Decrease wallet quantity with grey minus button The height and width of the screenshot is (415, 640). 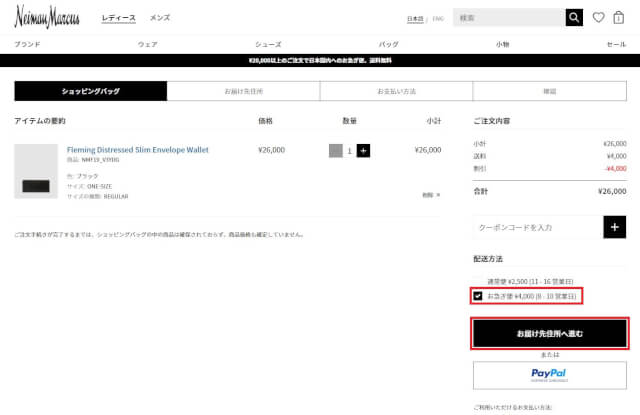[336, 151]
